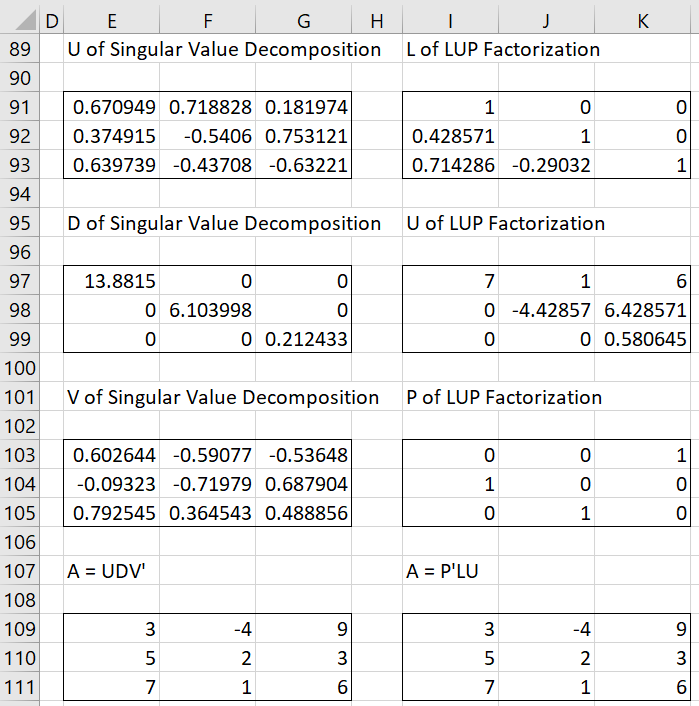Select 'L of LUP Factorization' heading cell
Screen dimensions: 699x706
503,49
